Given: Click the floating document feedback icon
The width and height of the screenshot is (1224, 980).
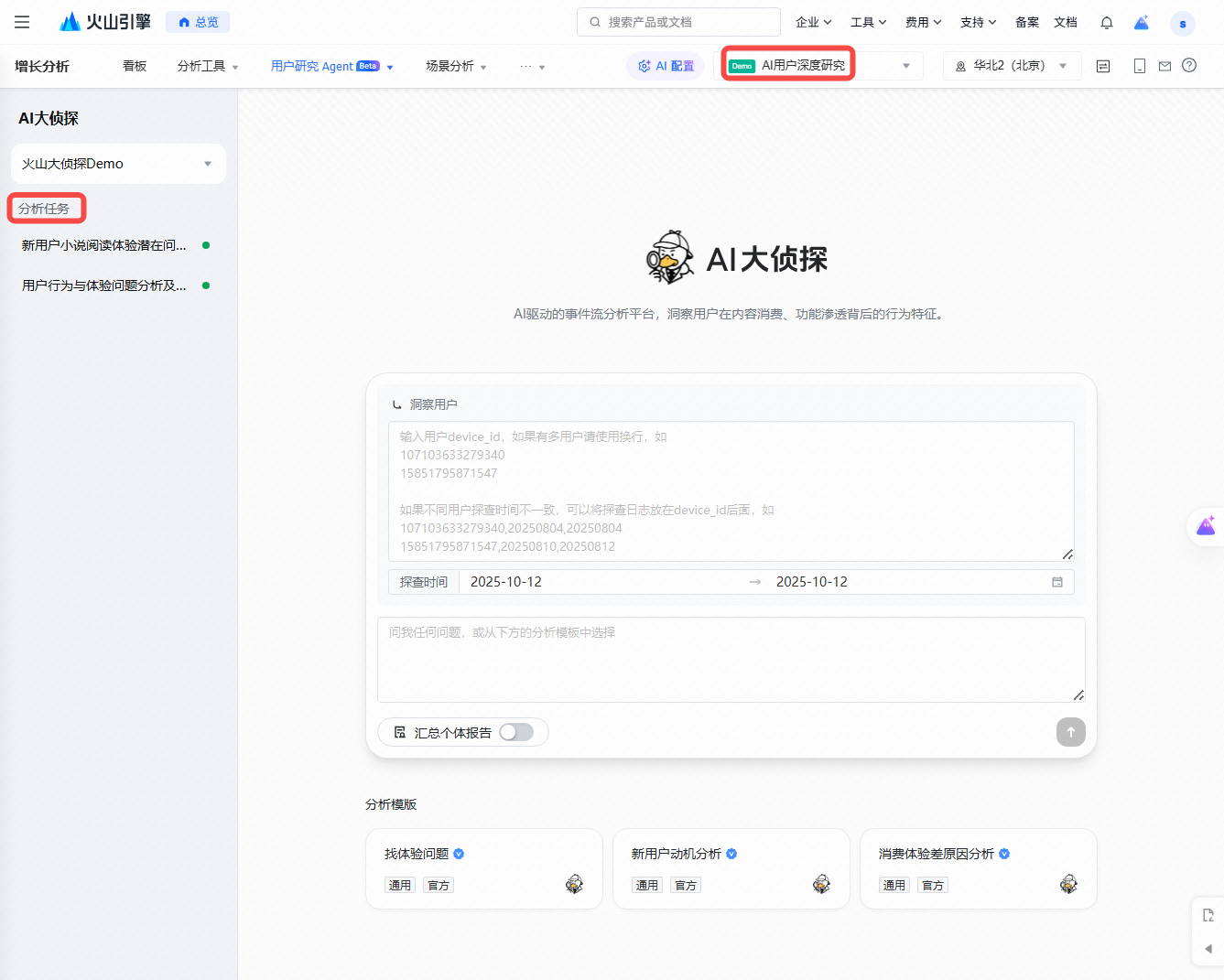Looking at the screenshot, I should coord(1208,915).
